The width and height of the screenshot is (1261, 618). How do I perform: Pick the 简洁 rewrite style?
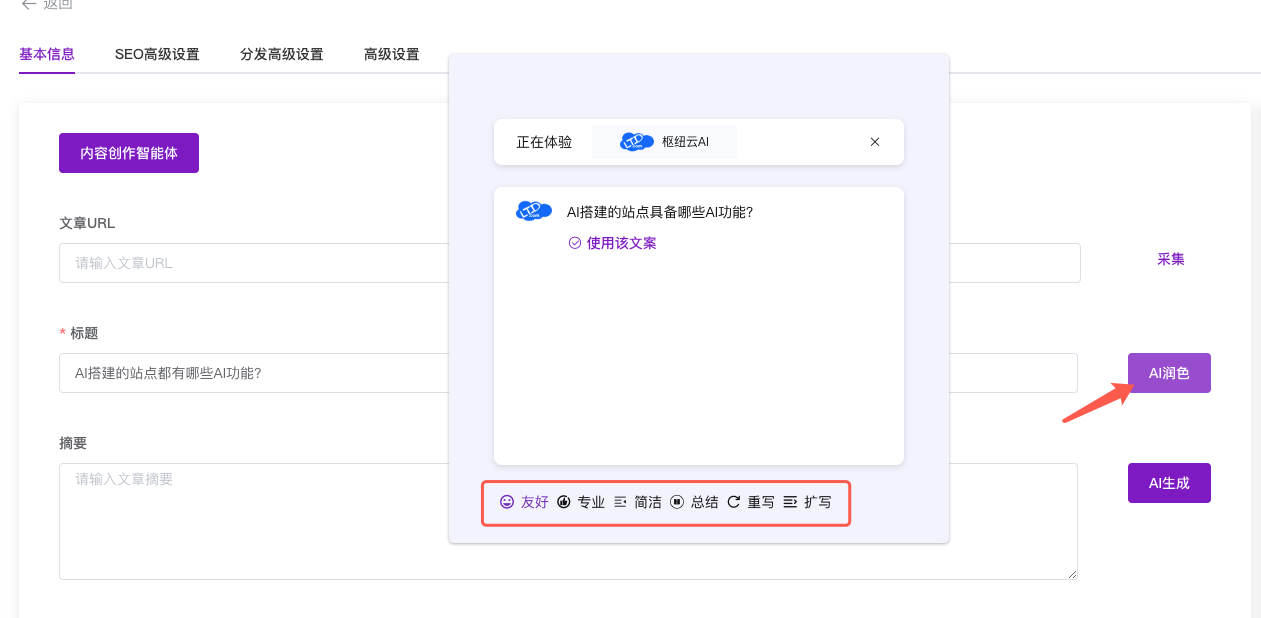coord(637,502)
